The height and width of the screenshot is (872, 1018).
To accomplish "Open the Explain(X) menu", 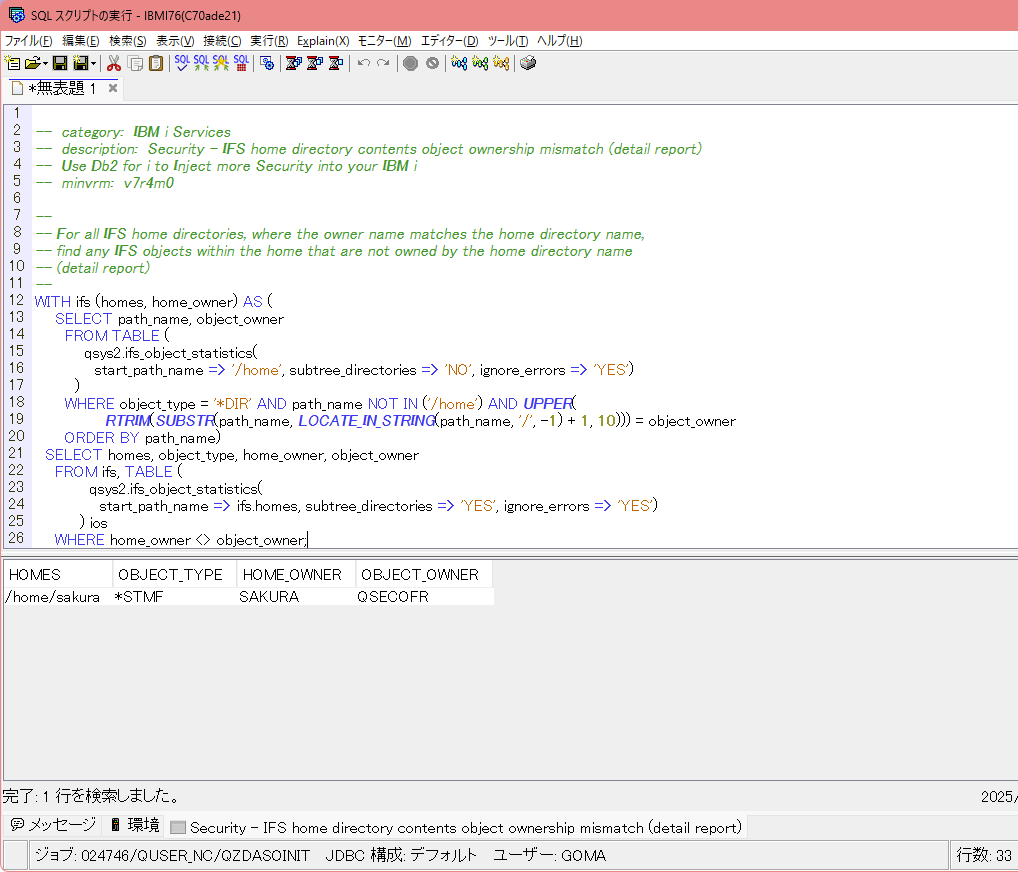I will click(x=323, y=41).
